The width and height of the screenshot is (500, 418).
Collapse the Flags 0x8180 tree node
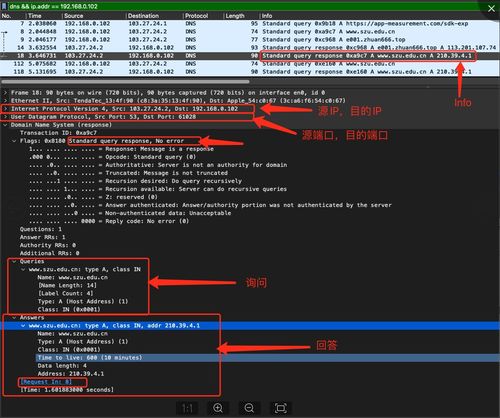14,141
